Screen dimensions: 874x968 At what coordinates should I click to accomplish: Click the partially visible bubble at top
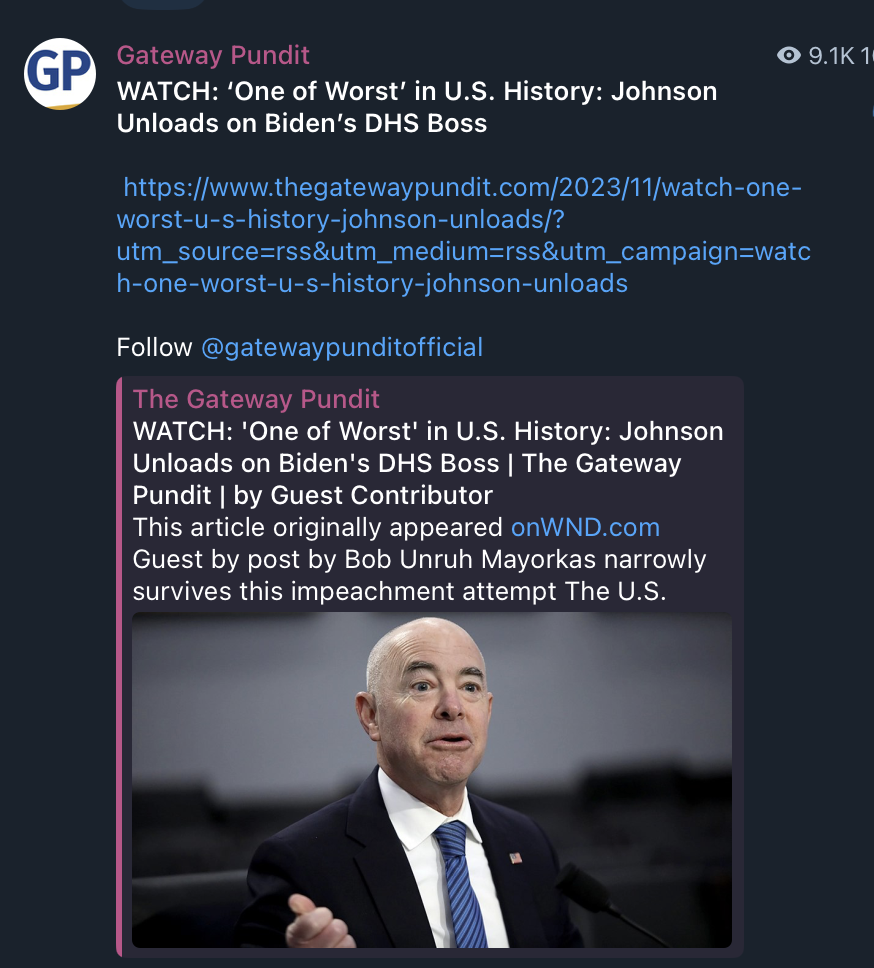162,4
